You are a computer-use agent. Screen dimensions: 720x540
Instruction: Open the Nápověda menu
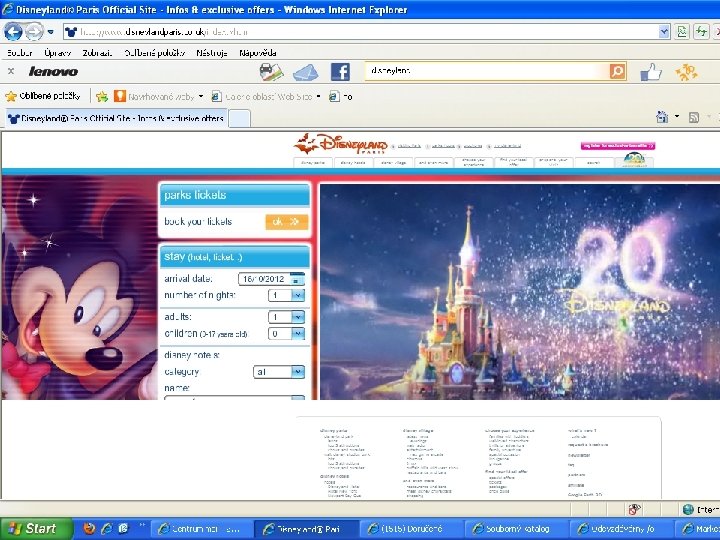pyautogui.click(x=258, y=53)
